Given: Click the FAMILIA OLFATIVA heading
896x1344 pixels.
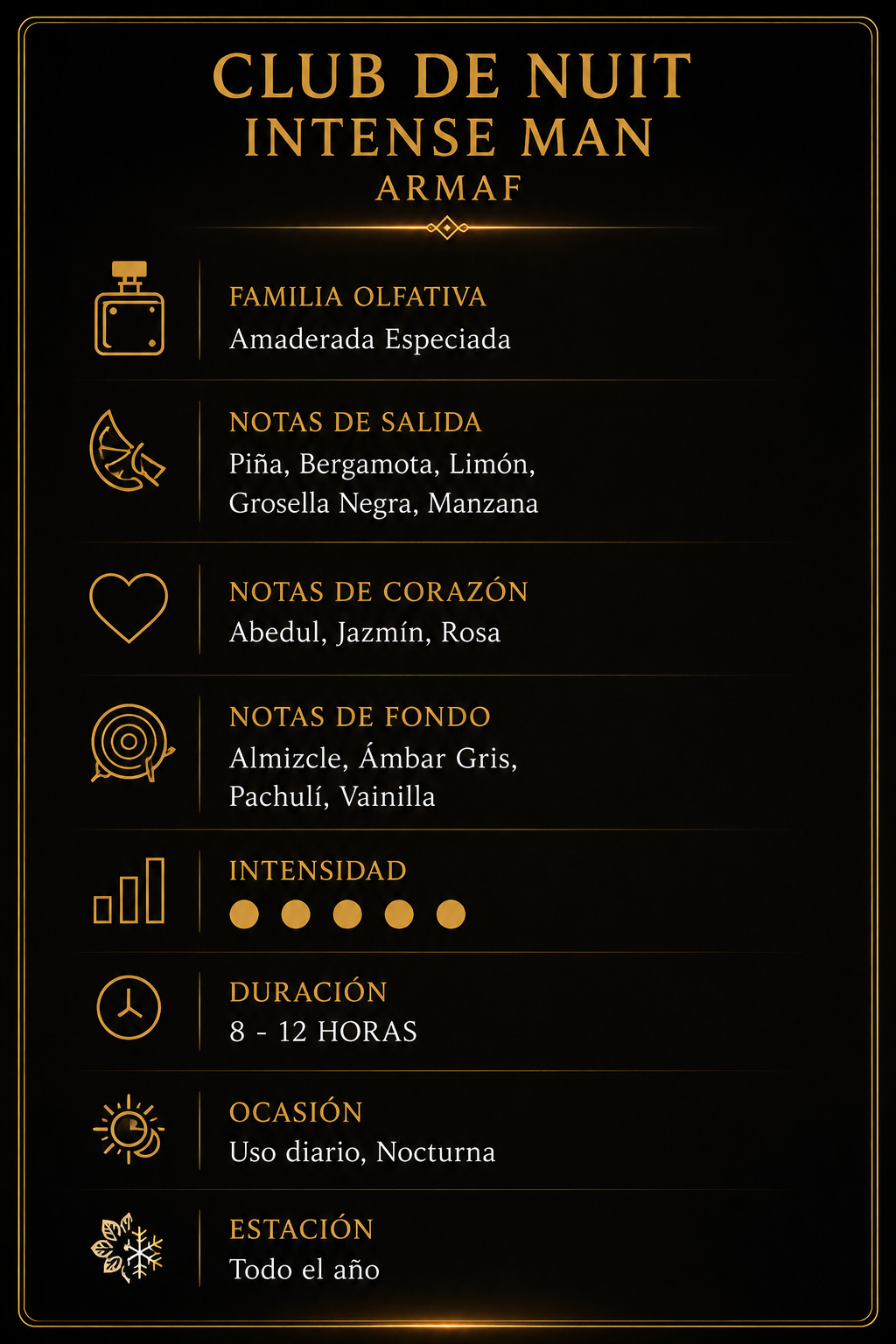Looking at the screenshot, I should click(x=357, y=297).
